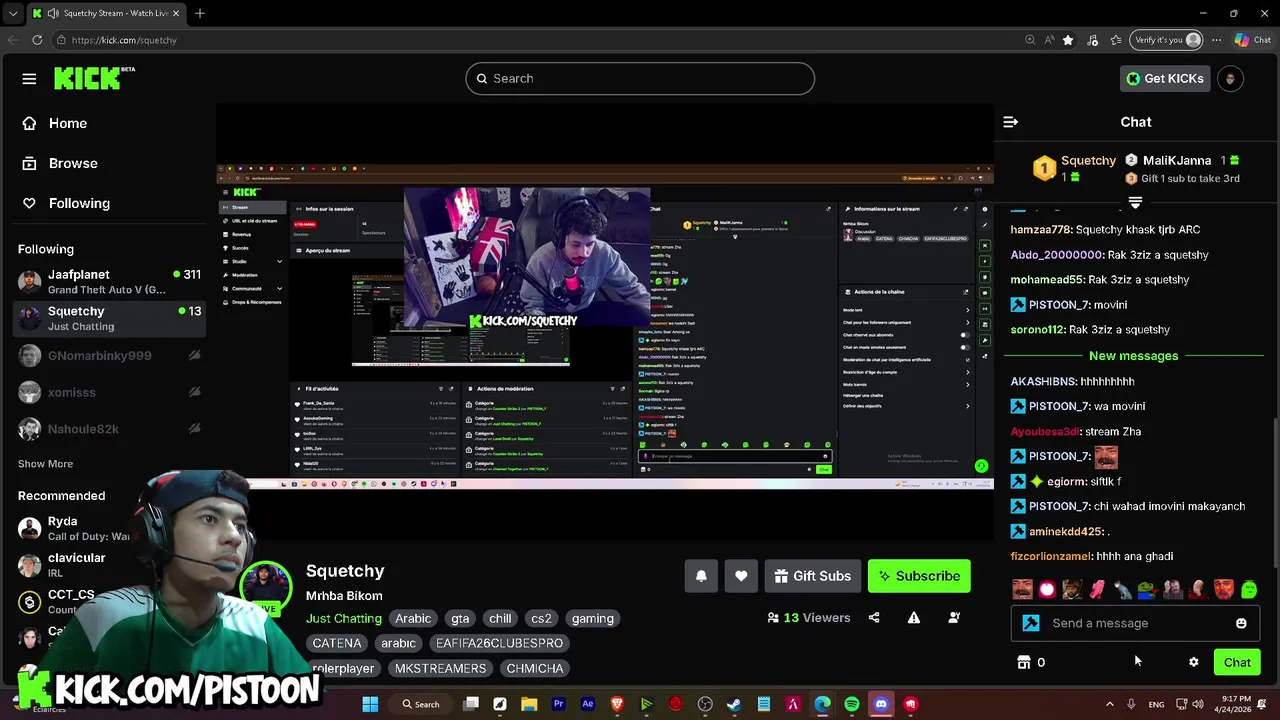
Task: Reload the page
Action: pyautogui.click(x=37, y=40)
